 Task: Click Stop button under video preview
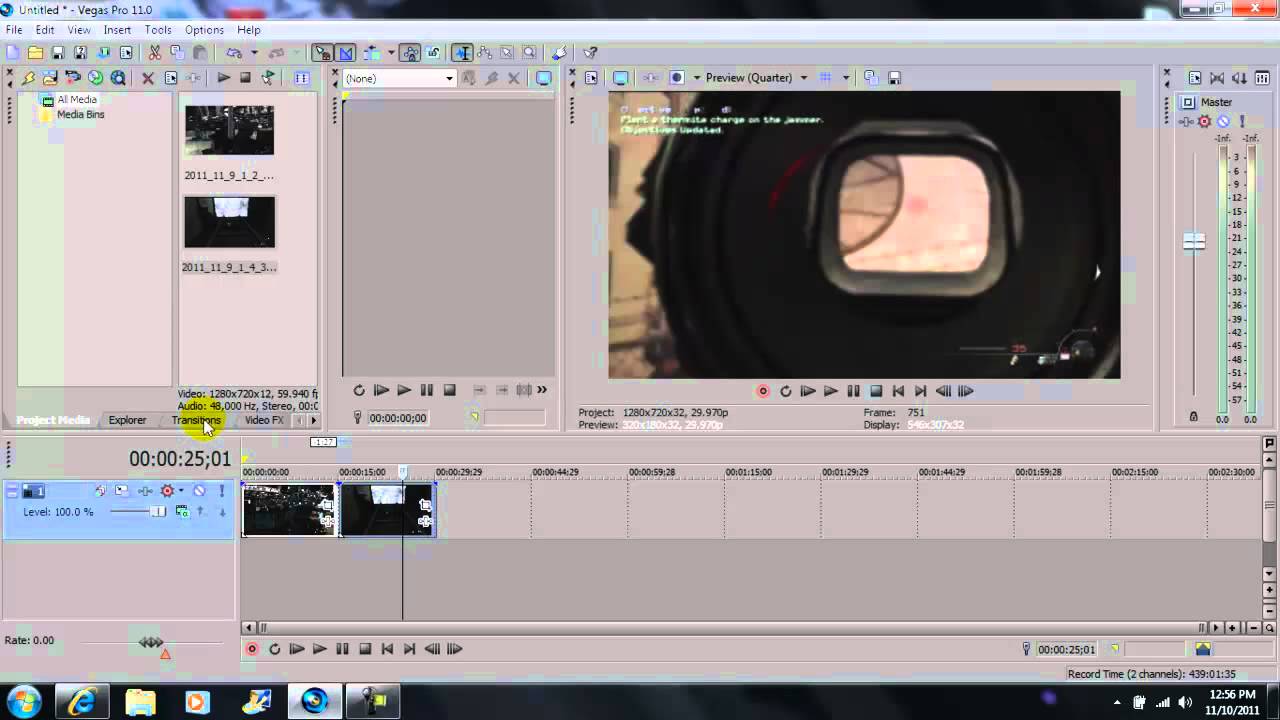(876, 391)
